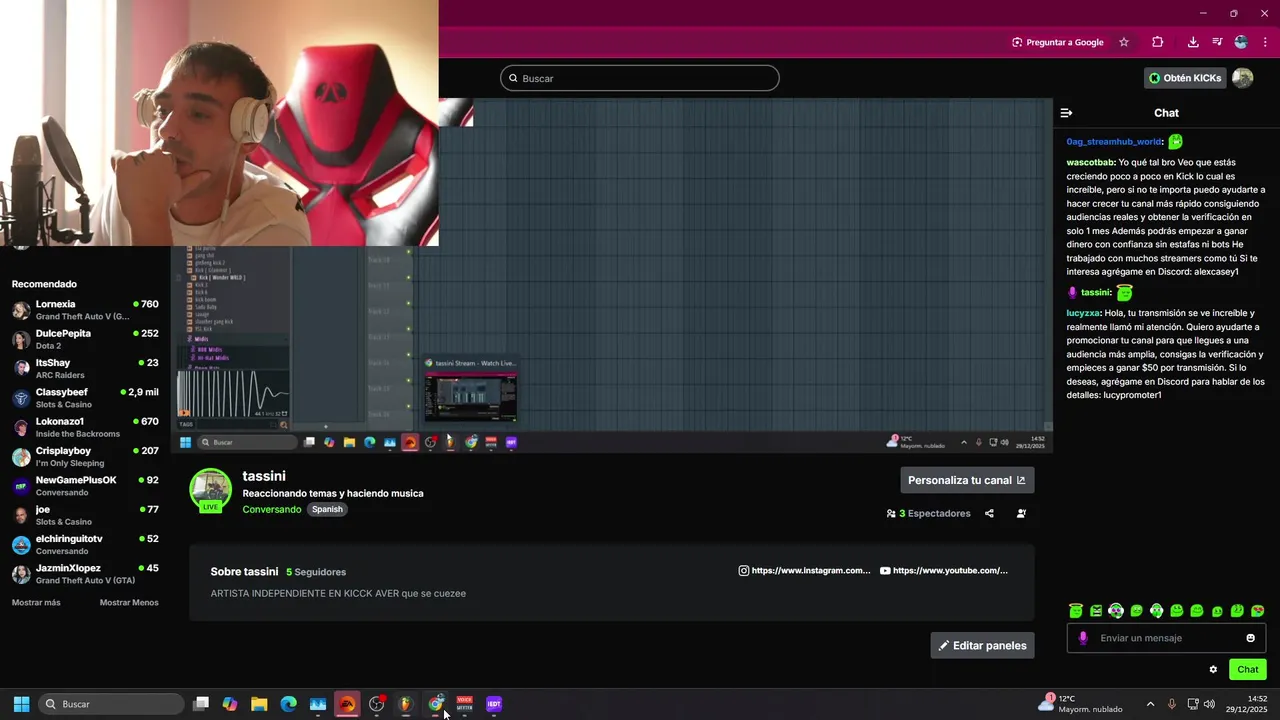Open recommended channel ItsShay
1280x720 pixels.
point(85,368)
